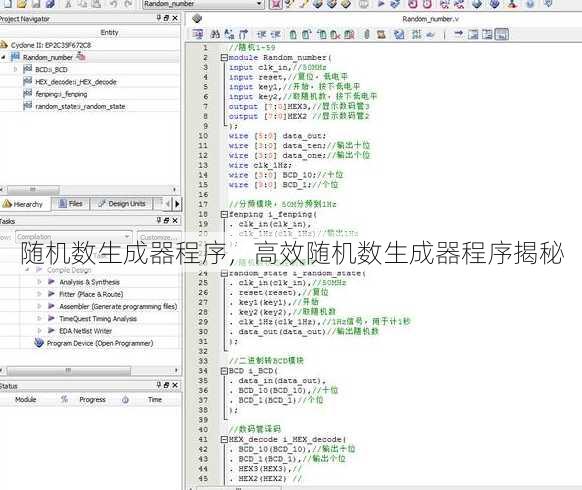Click TimeQuest Timing Analysis task
582x490 pixels.
(x=98, y=318)
